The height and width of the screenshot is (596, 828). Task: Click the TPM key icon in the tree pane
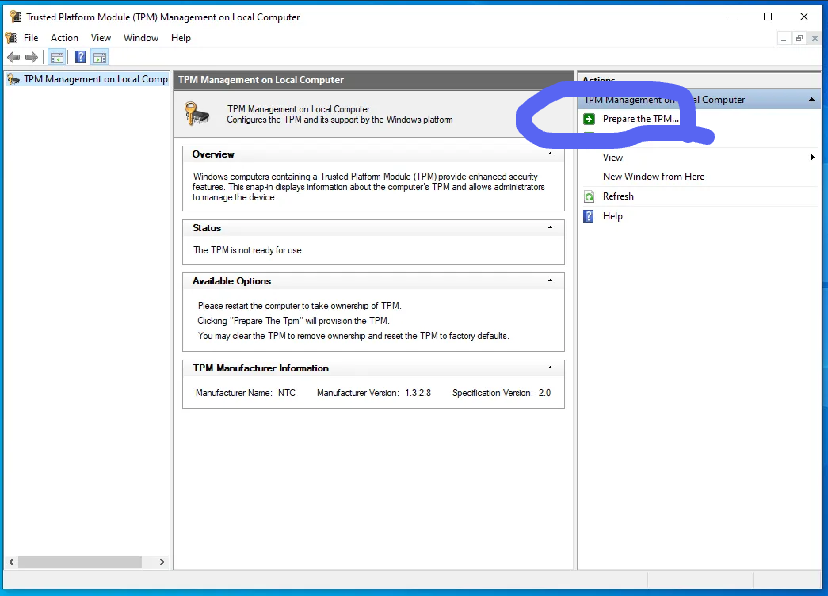(13, 79)
